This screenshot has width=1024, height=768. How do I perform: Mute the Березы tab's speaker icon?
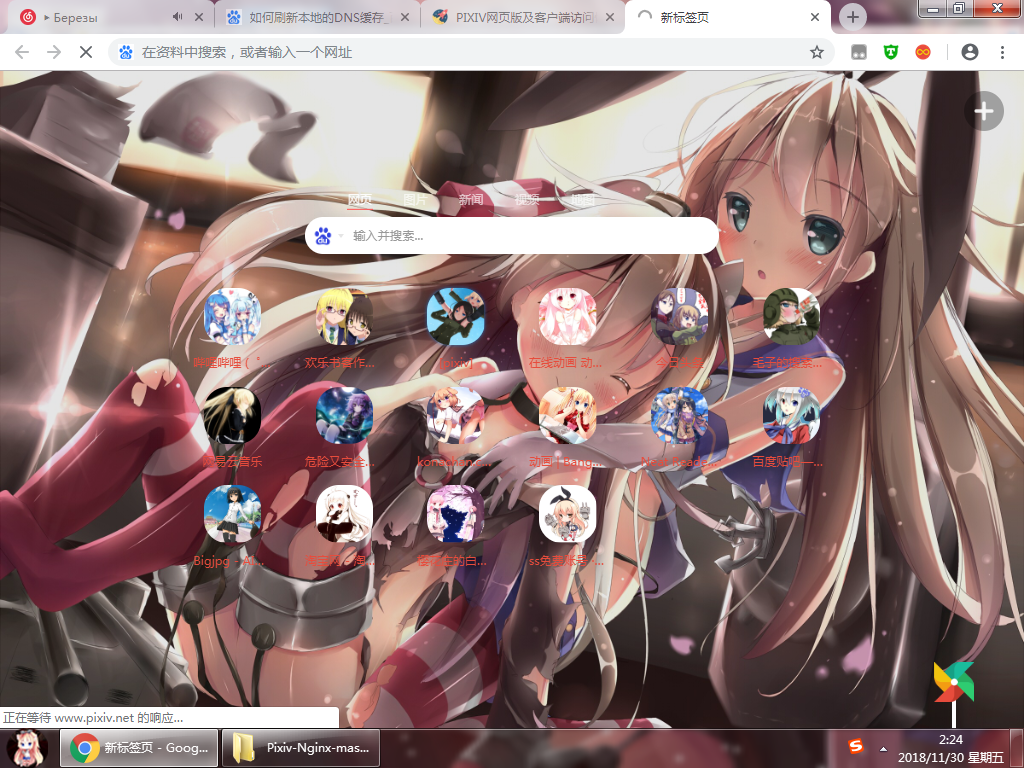click(178, 17)
